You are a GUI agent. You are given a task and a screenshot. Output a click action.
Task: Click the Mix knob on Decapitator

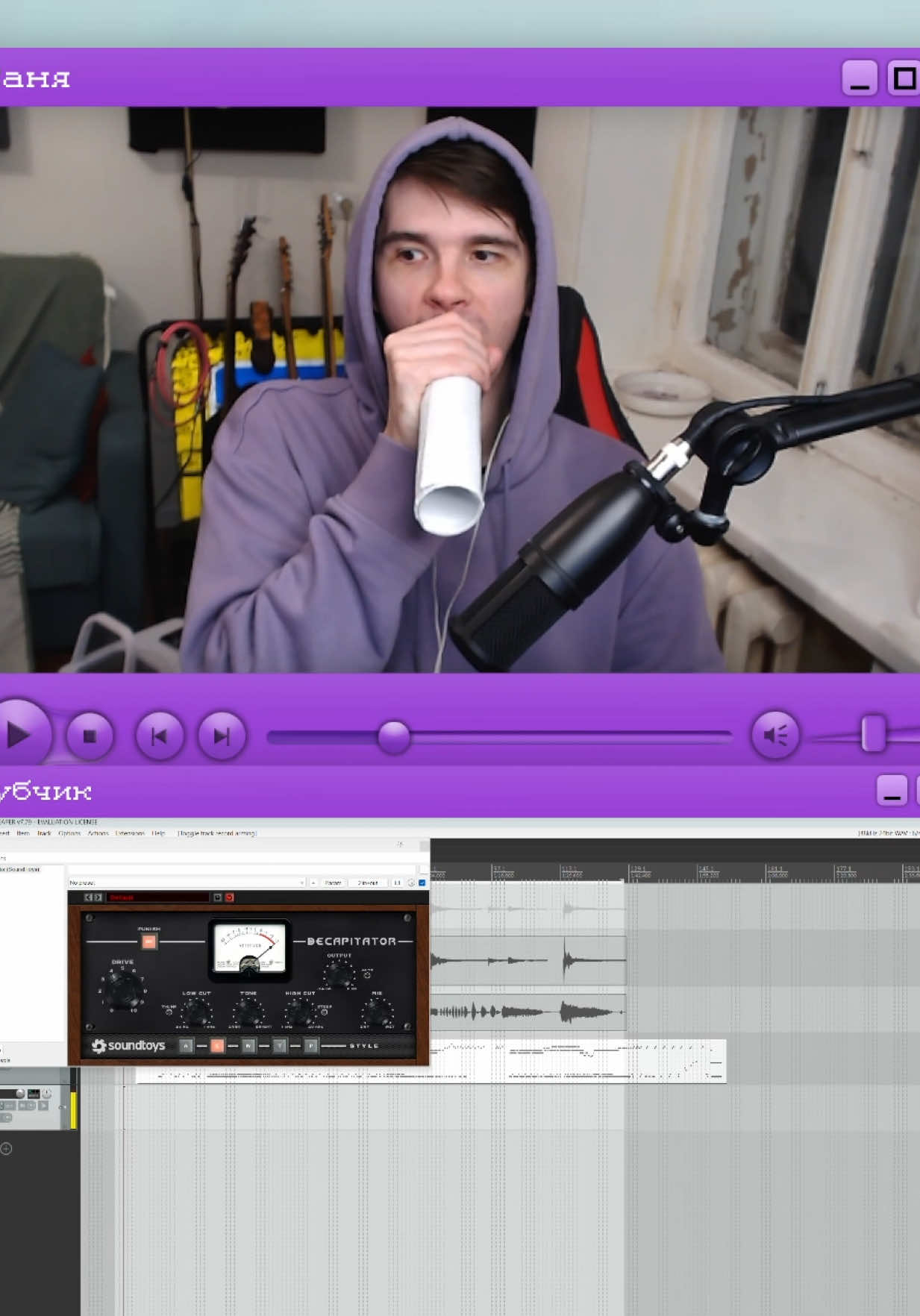[377, 1012]
